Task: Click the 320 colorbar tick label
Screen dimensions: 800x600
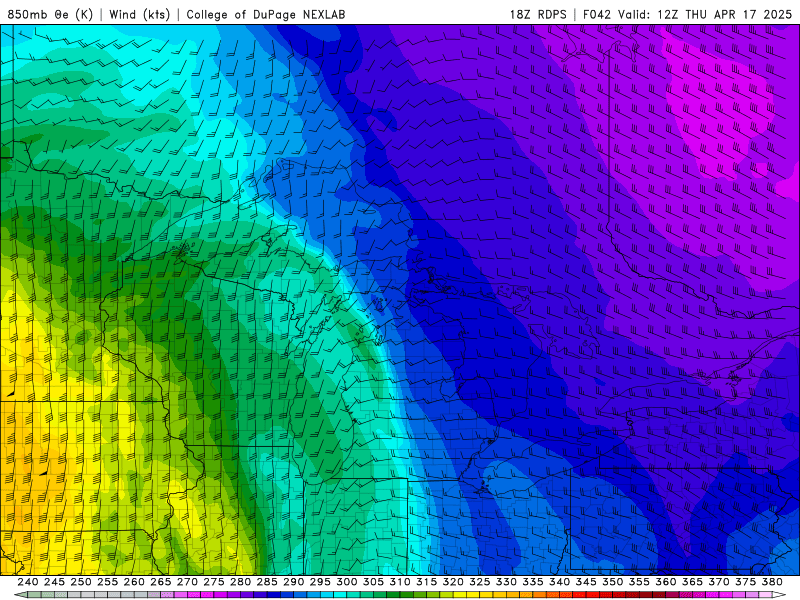Action: coord(453,582)
